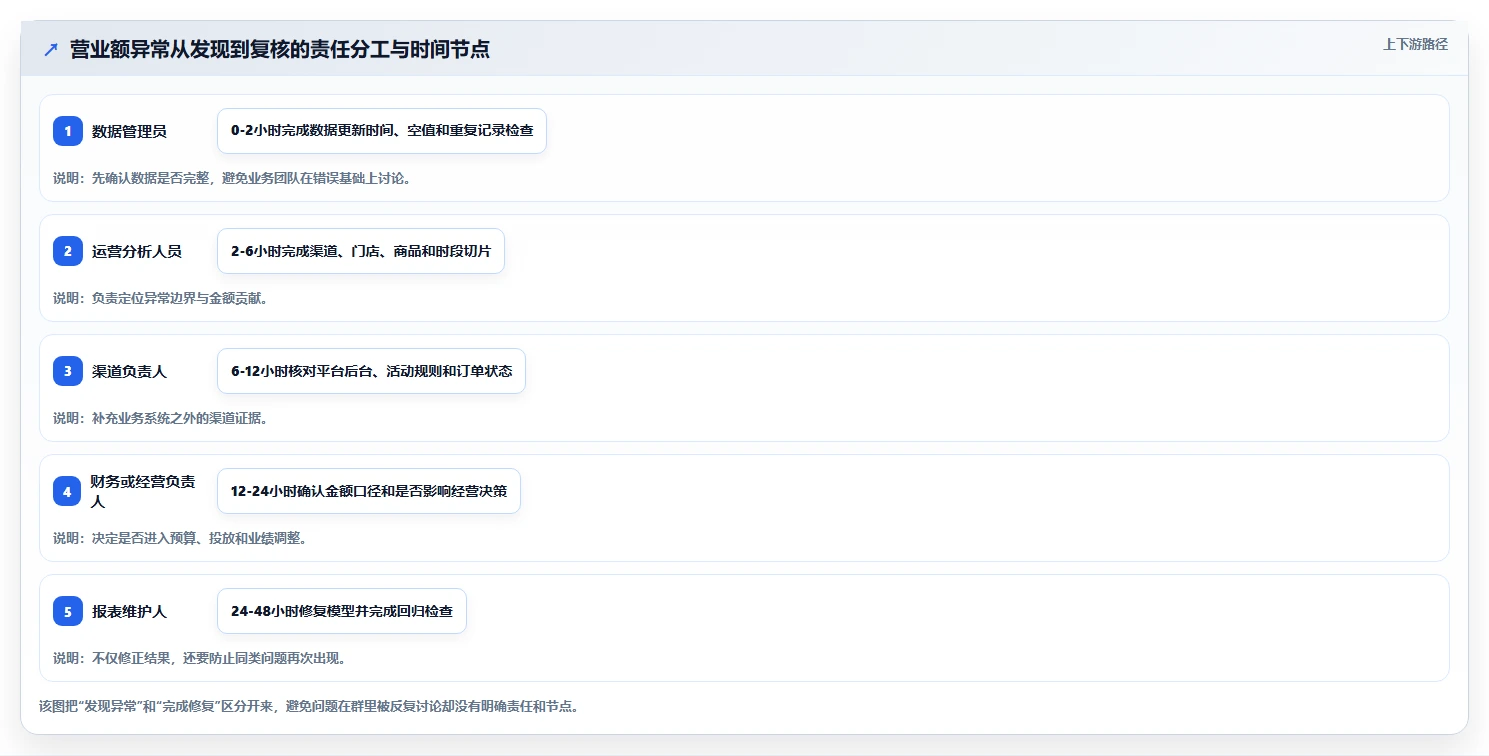Click the note 负责定位异常边界与金额贡献
Viewport: 1489px width, 756px height.
tap(160, 298)
